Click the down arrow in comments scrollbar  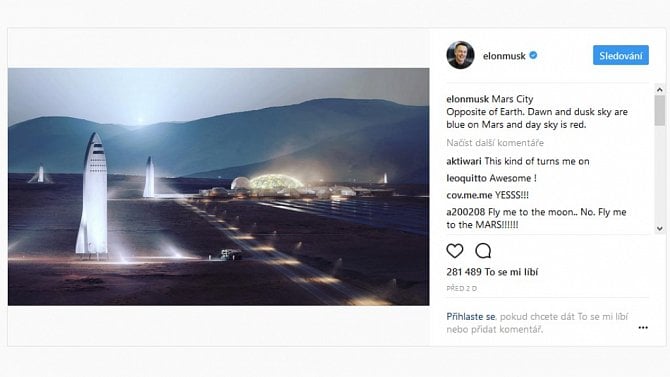pos(660,228)
